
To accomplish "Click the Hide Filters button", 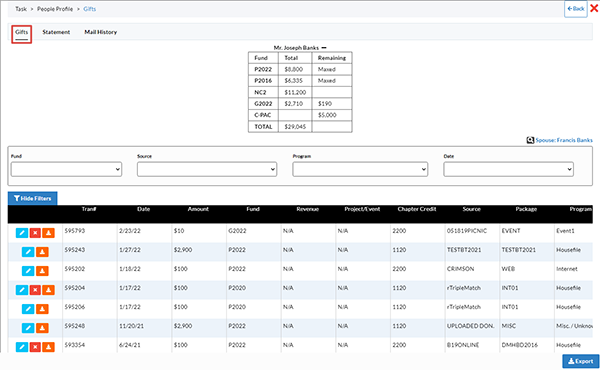I will 33,198.
